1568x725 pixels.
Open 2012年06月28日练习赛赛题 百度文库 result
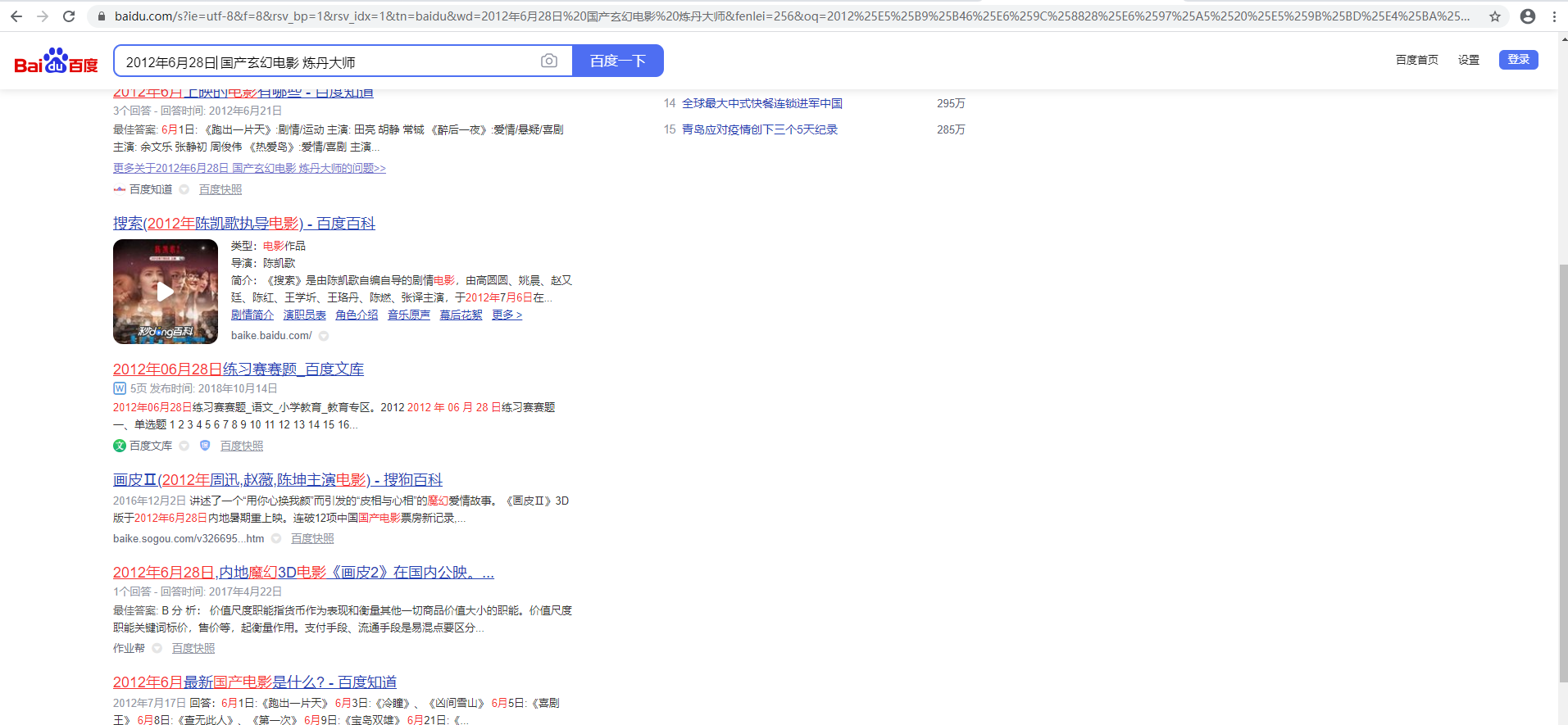tap(239, 369)
